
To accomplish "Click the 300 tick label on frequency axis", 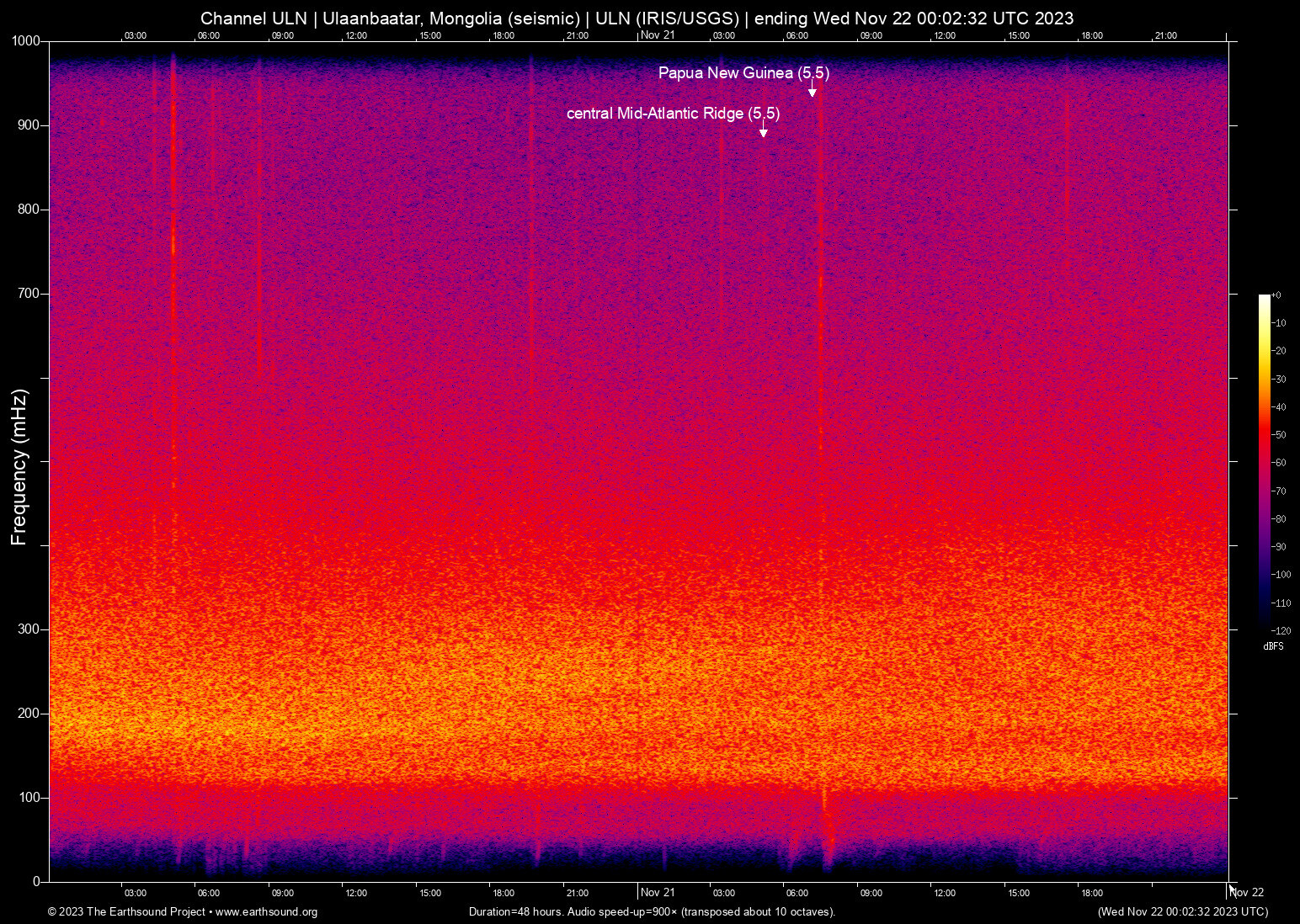I will click(x=29, y=629).
